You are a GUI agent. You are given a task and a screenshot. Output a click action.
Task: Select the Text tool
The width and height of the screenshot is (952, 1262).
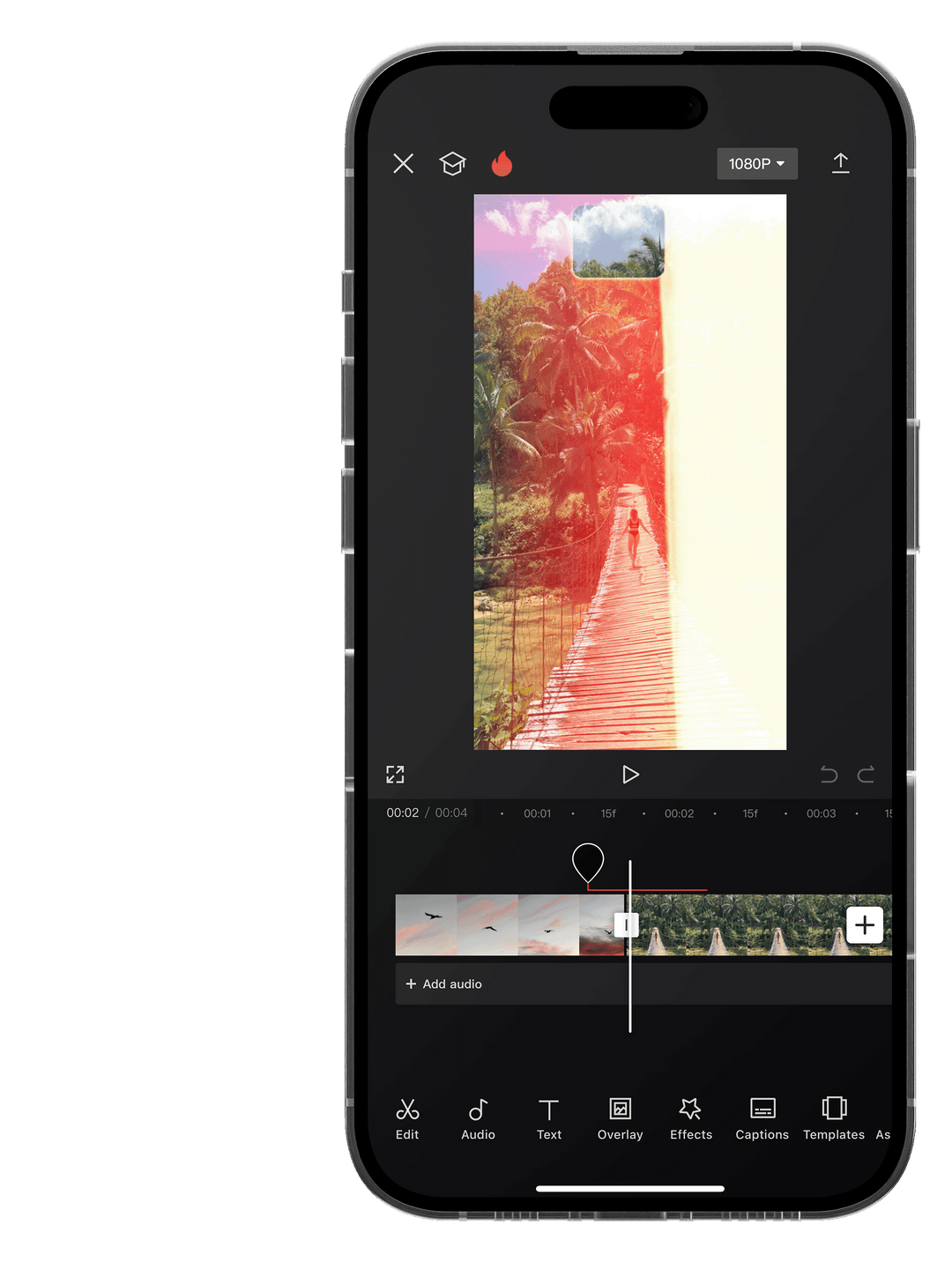[x=549, y=1118]
